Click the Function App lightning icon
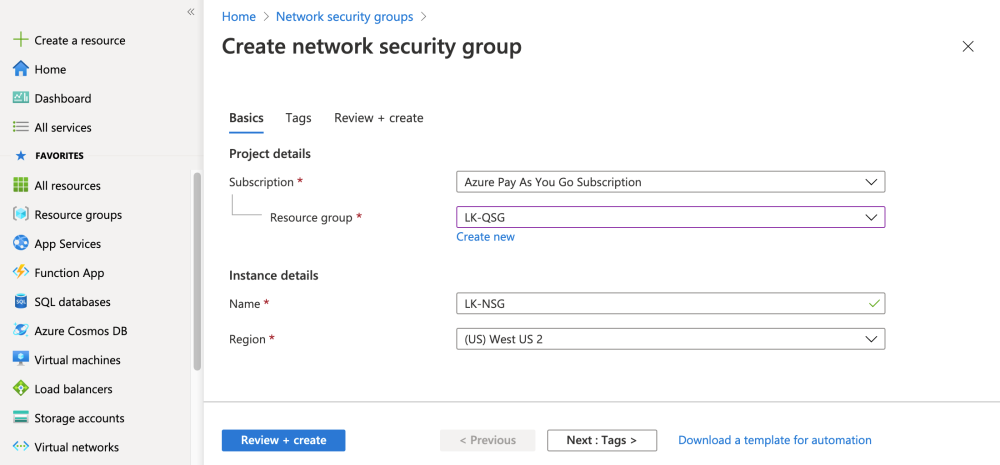This screenshot has height=465, width=1000. click(20, 272)
